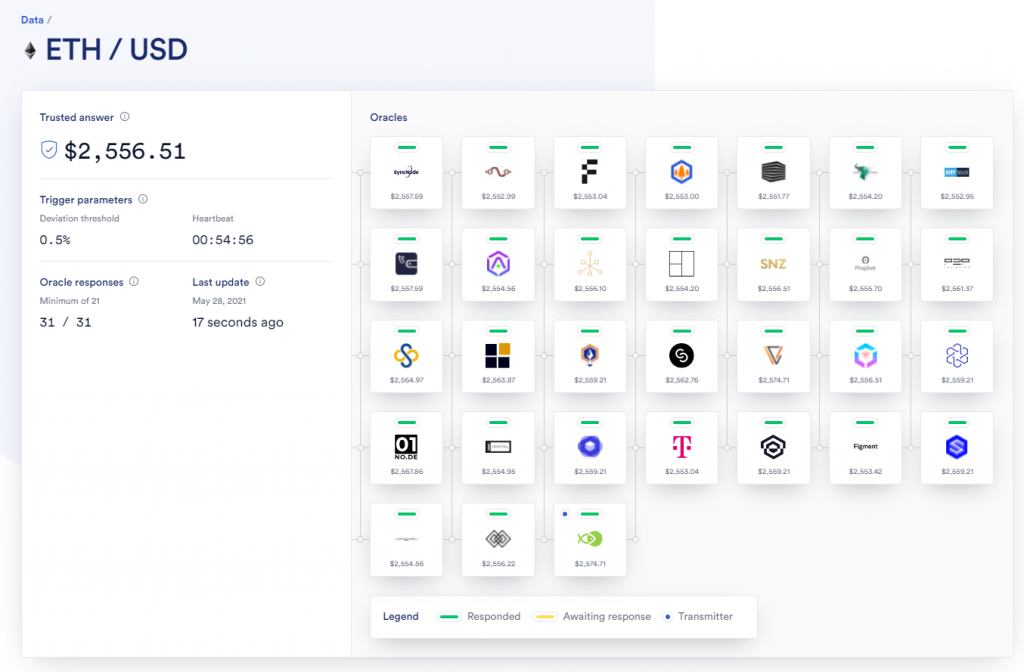The image size is (1024, 672).
Task: Select the green bull oracle logo
Action: 865,172
